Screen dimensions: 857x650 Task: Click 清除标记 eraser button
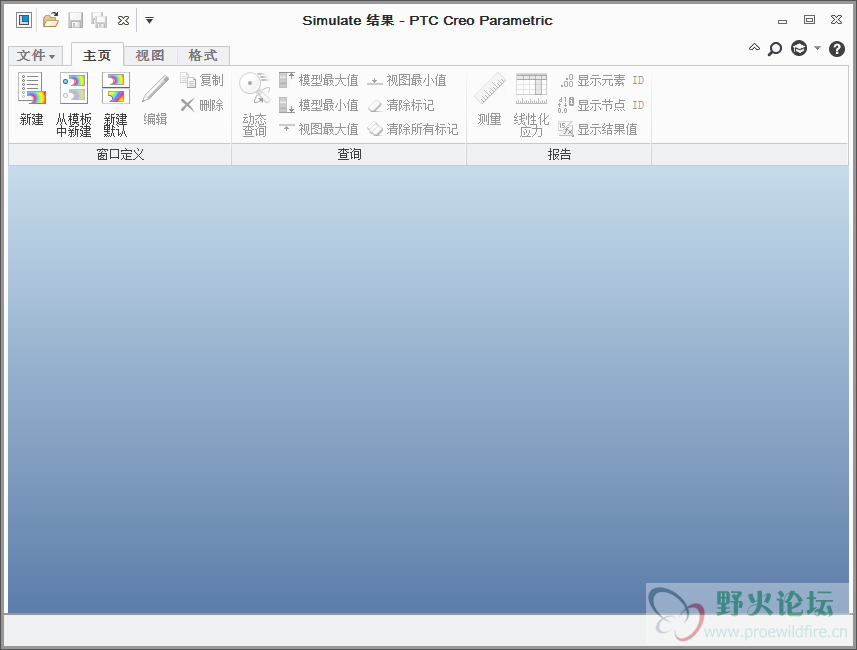click(x=401, y=105)
